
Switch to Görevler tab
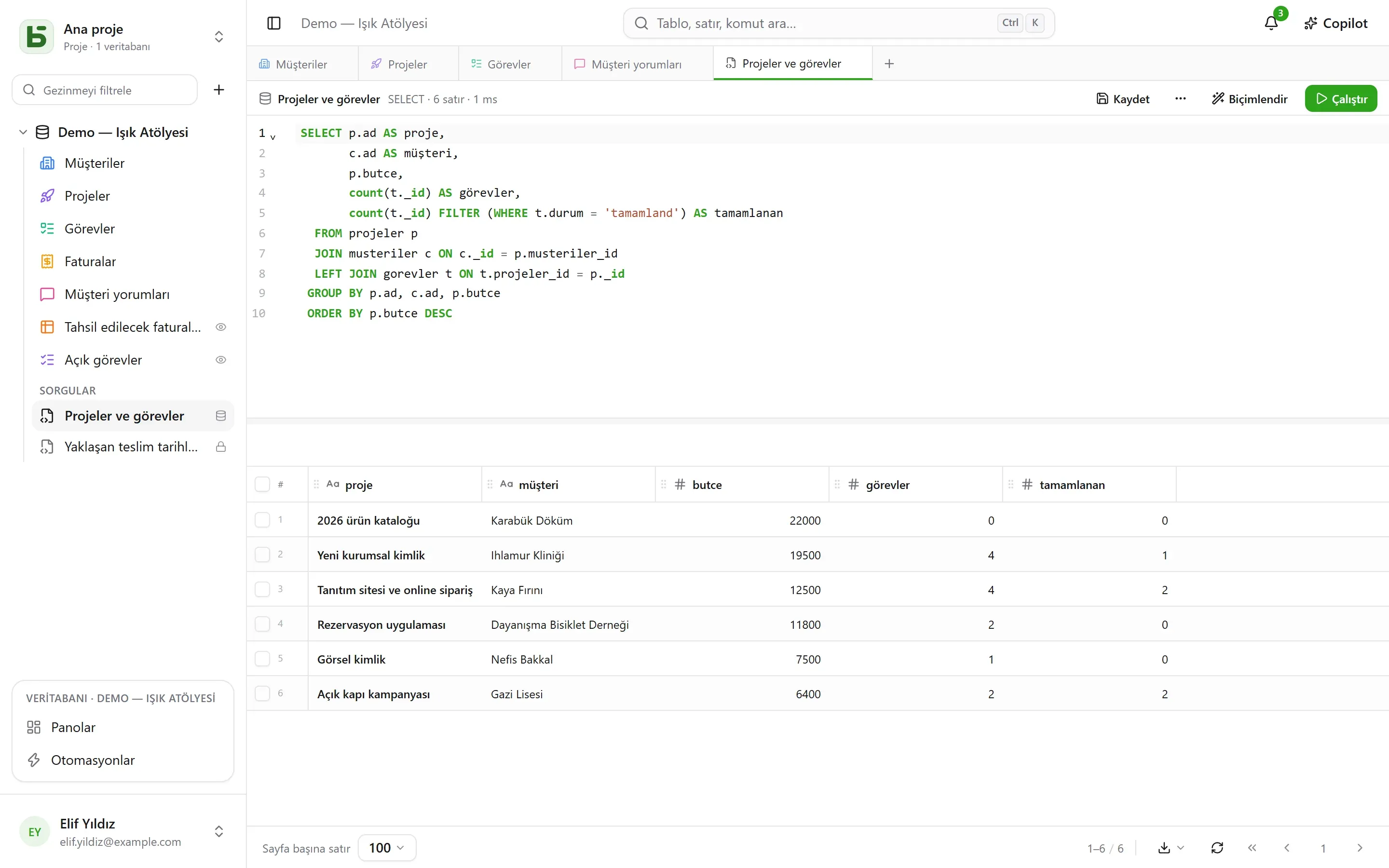tap(510, 64)
